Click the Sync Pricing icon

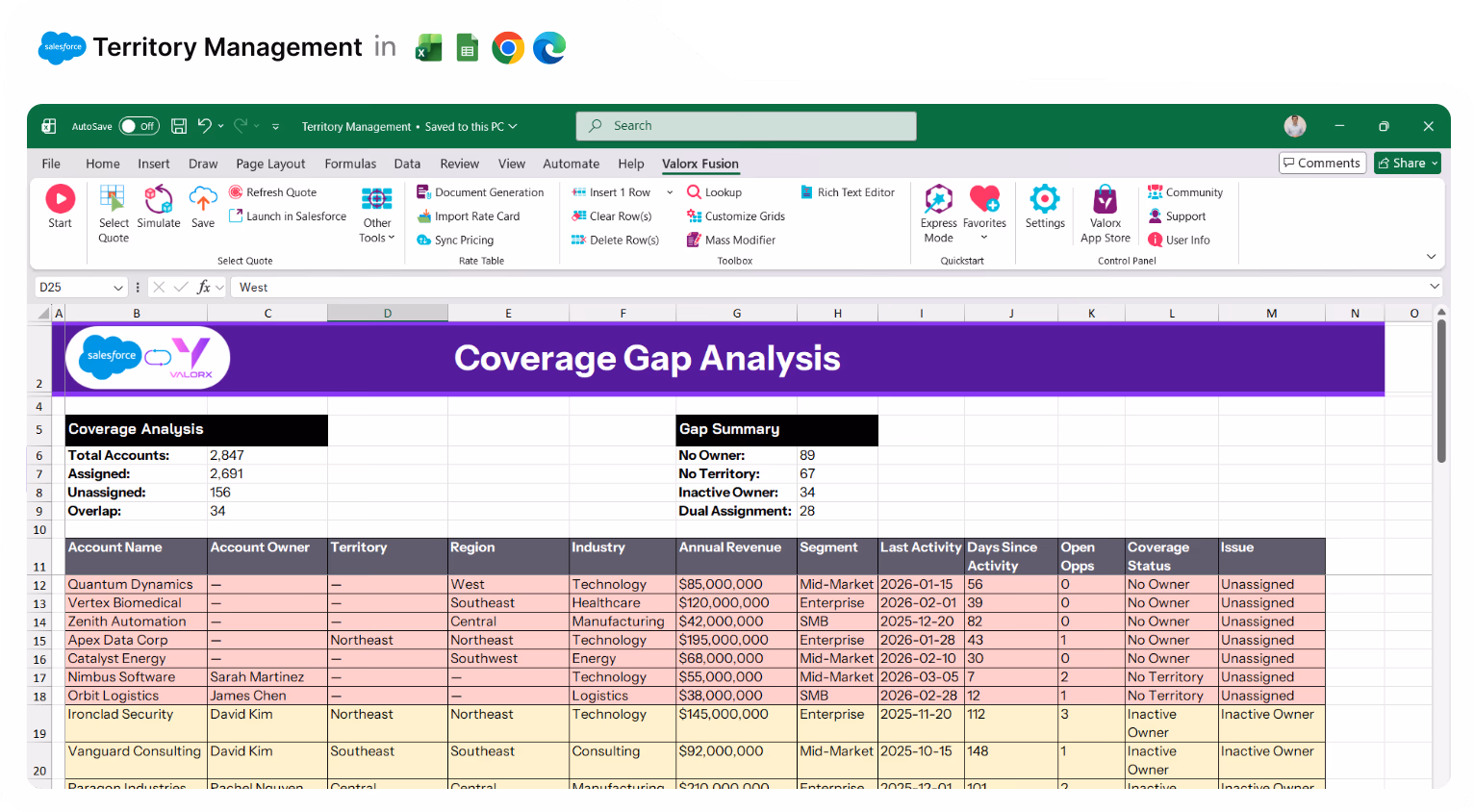point(455,240)
